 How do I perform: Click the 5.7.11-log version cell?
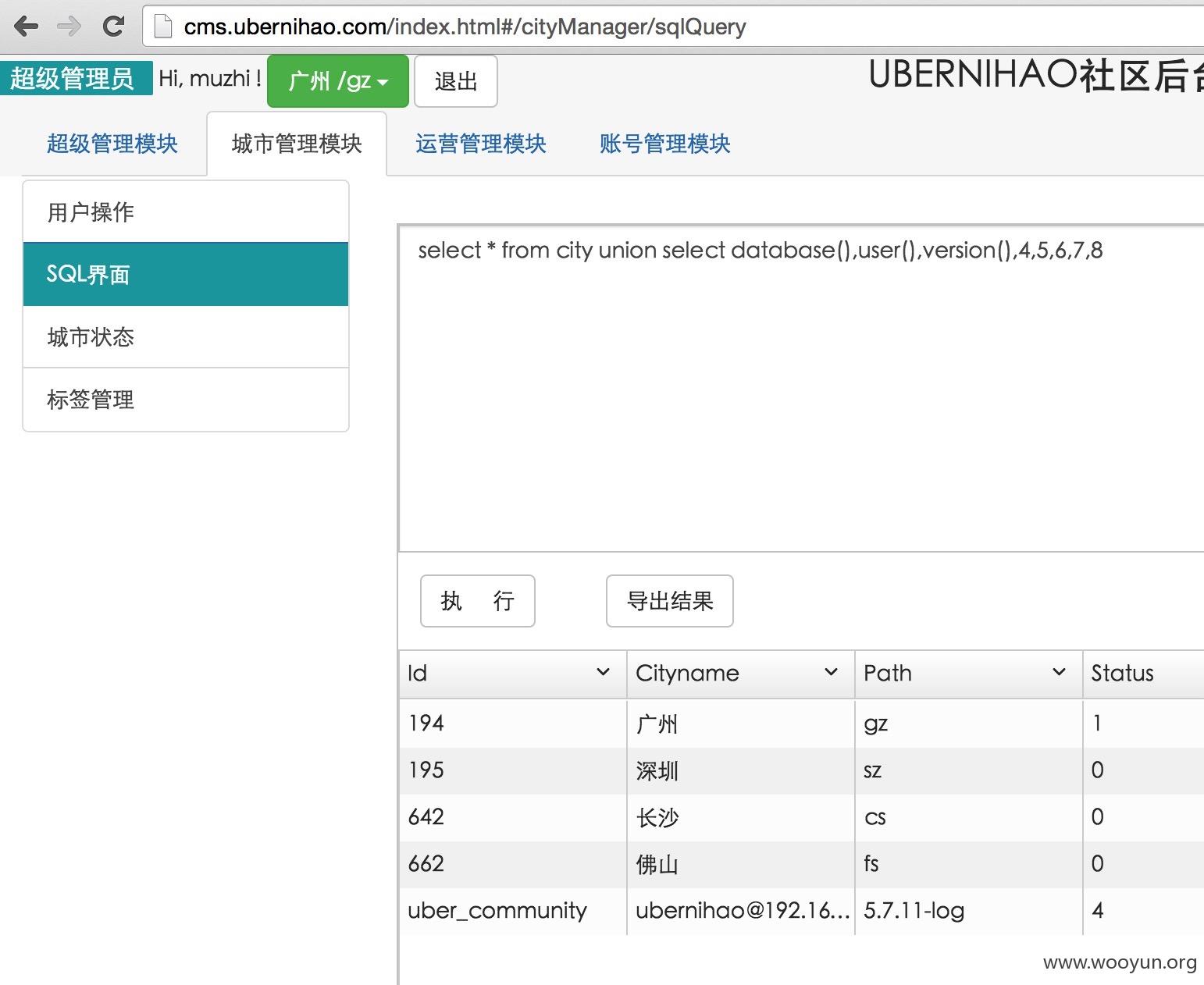pos(969,911)
